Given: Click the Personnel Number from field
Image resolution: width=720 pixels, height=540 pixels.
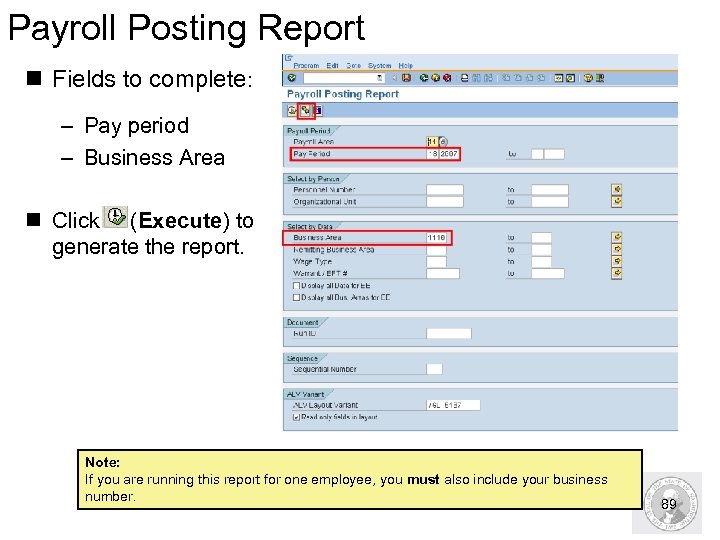Looking at the screenshot, I should 444,190.
